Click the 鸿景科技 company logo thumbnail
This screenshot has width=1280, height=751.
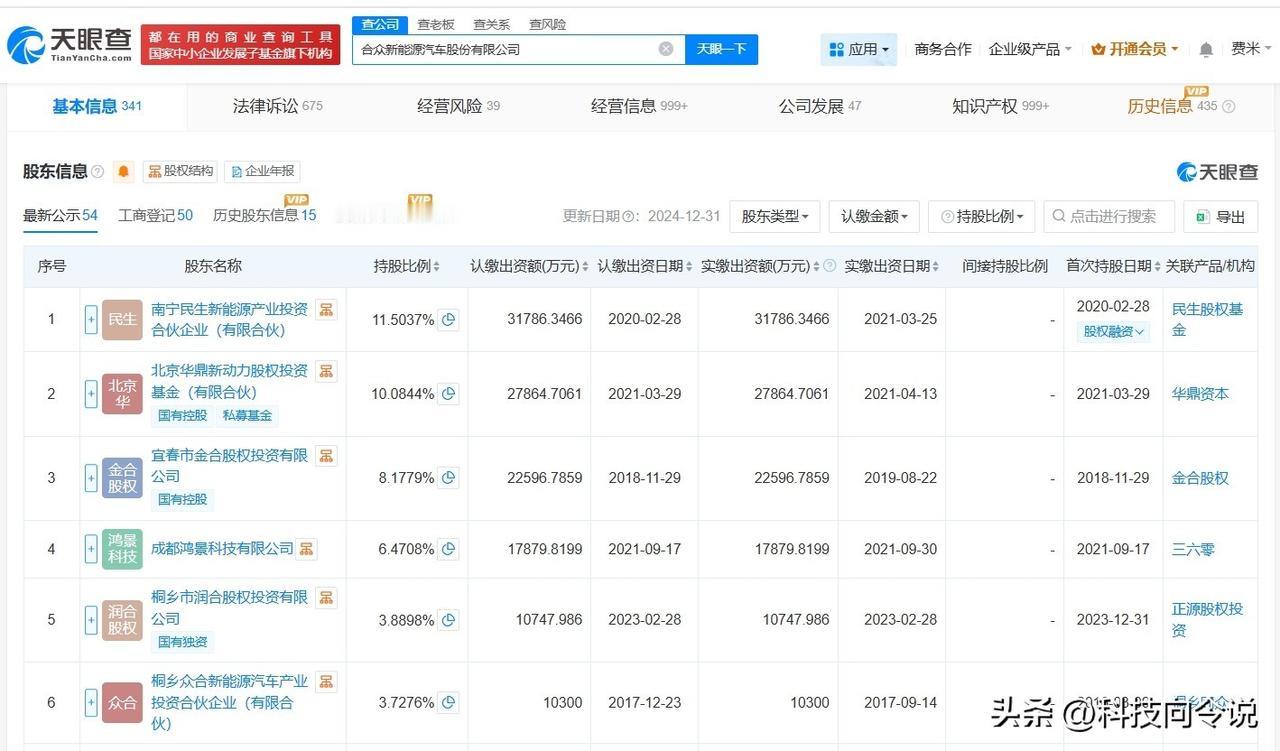122,549
